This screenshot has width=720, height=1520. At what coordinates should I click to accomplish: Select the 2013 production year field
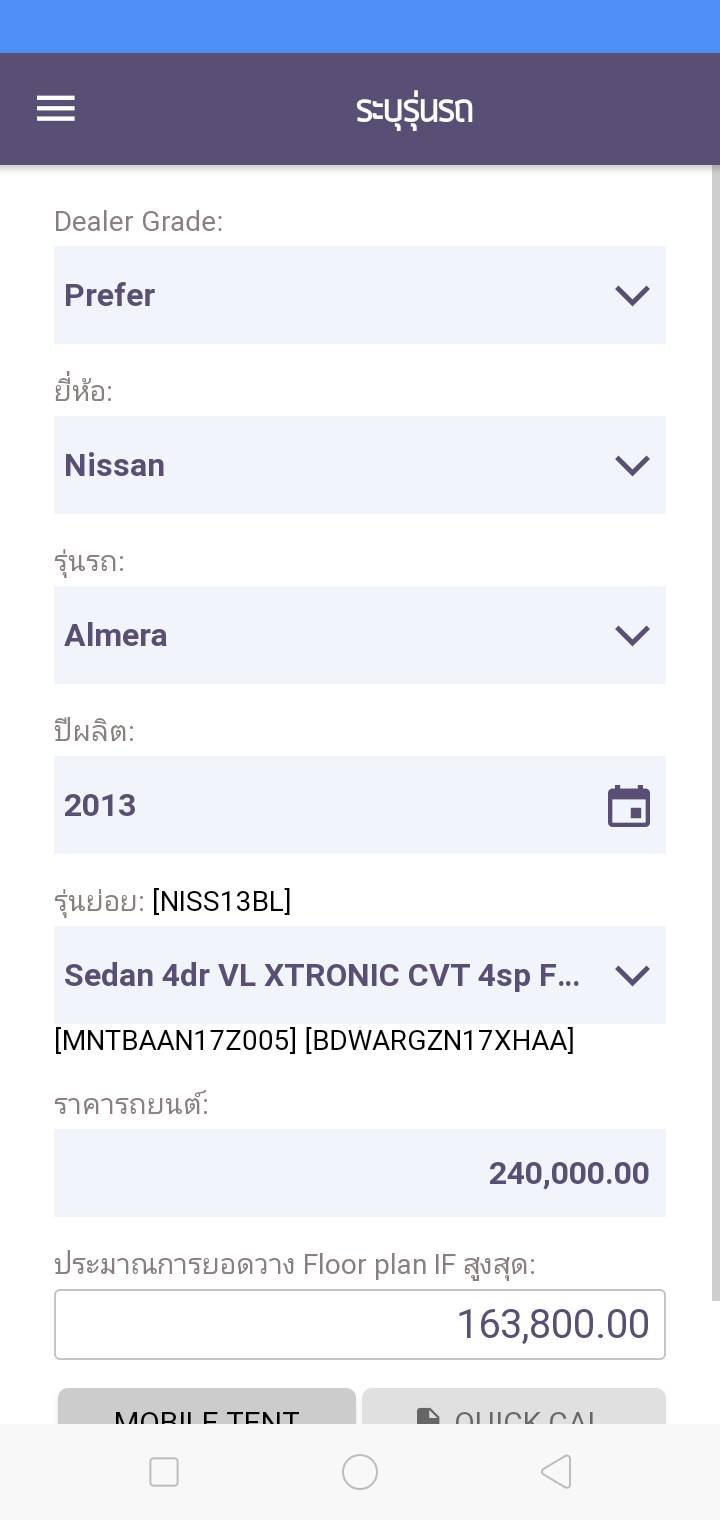point(320,805)
